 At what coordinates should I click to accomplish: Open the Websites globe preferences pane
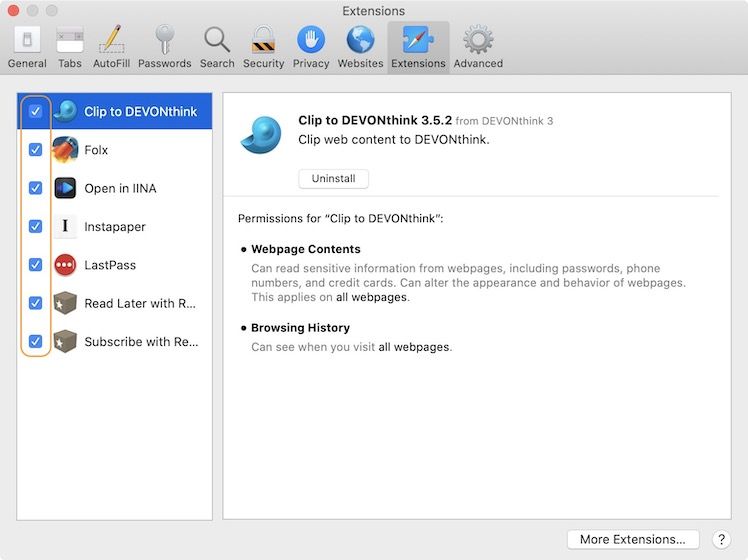(360, 47)
